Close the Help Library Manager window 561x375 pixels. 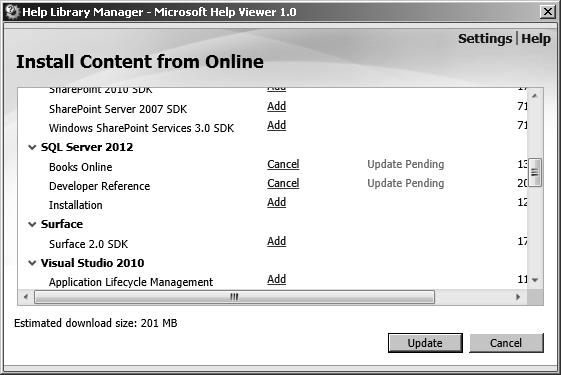[x=547, y=12]
